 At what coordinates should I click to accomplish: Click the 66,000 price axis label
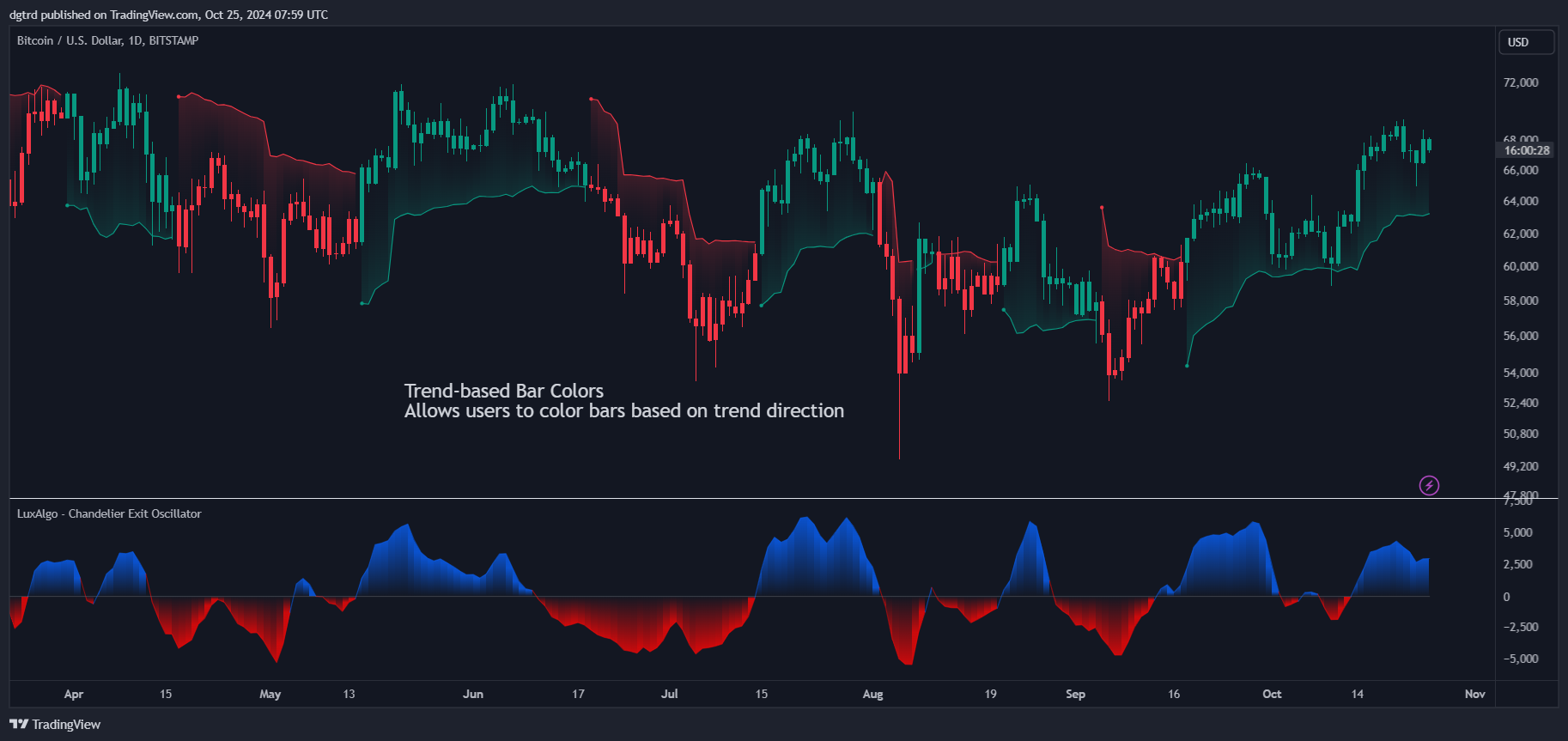[1521, 170]
